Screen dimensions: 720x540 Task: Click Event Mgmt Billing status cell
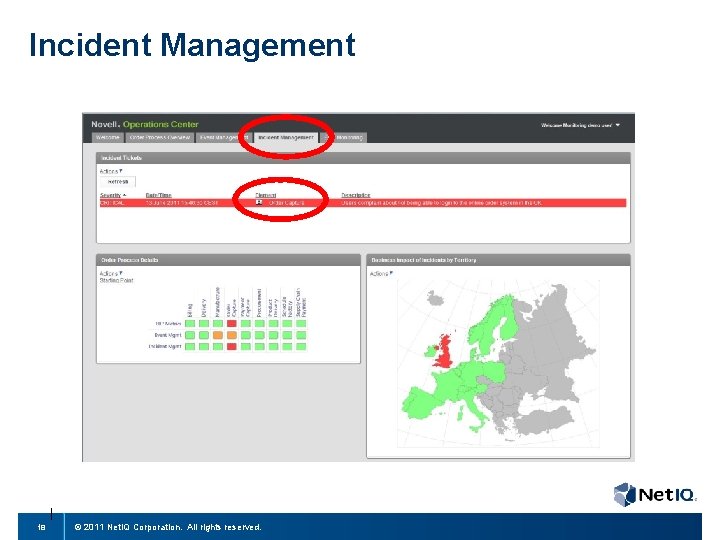pos(190,335)
